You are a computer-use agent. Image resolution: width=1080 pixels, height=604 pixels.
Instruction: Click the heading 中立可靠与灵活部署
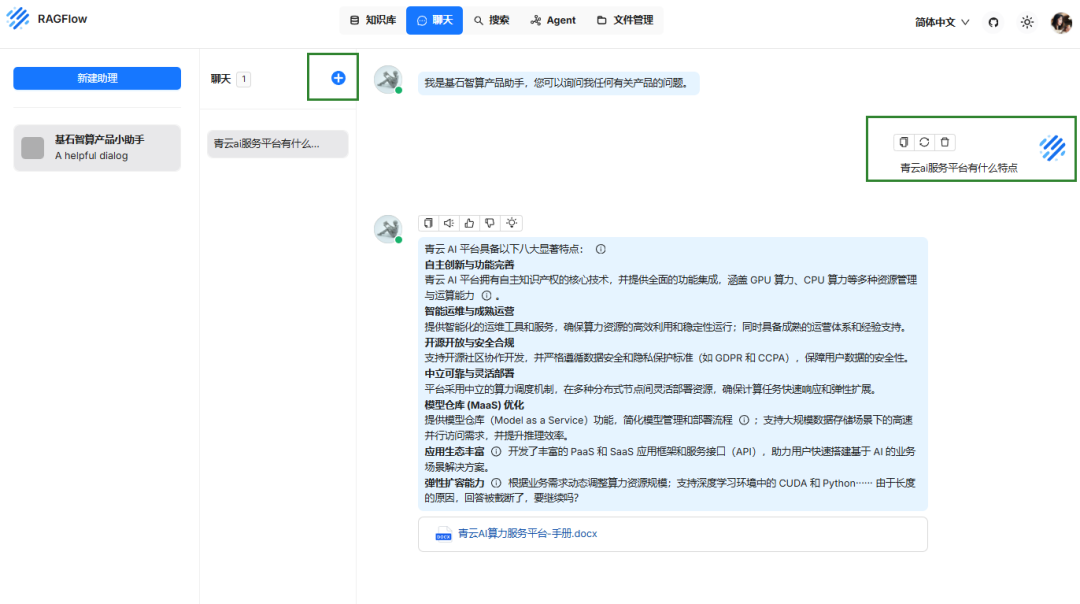469,373
